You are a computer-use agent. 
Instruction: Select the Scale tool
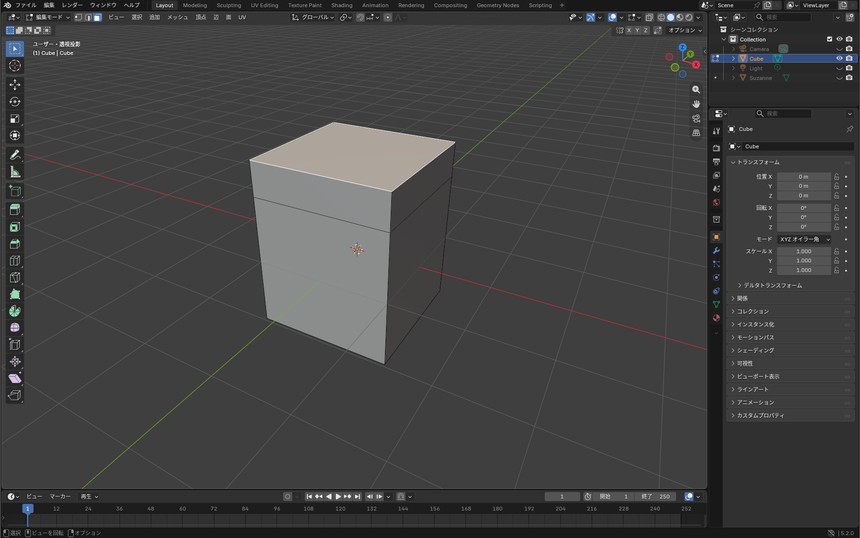click(15, 118)
